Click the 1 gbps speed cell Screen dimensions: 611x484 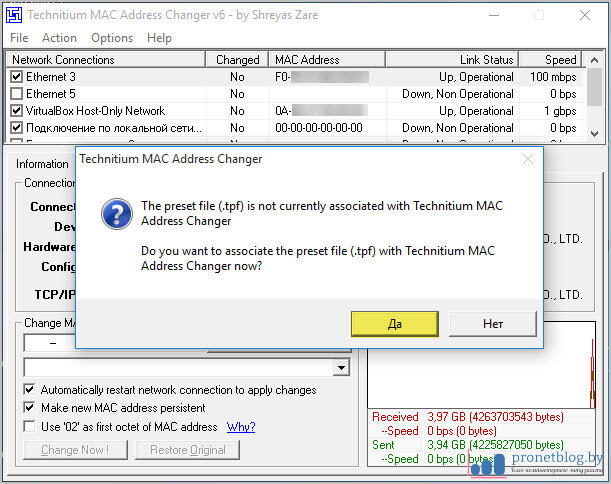[x=560, y=111]
